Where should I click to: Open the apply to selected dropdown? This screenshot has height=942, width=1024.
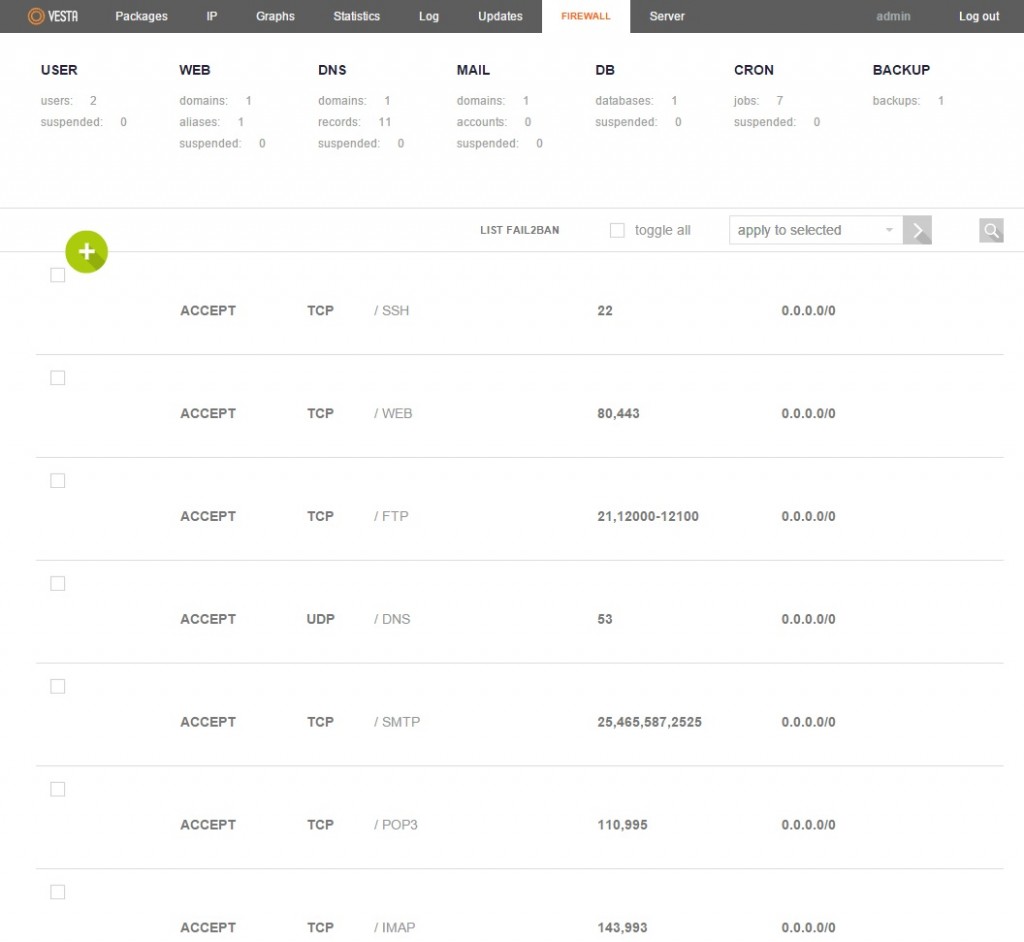[x=815, y=230]
